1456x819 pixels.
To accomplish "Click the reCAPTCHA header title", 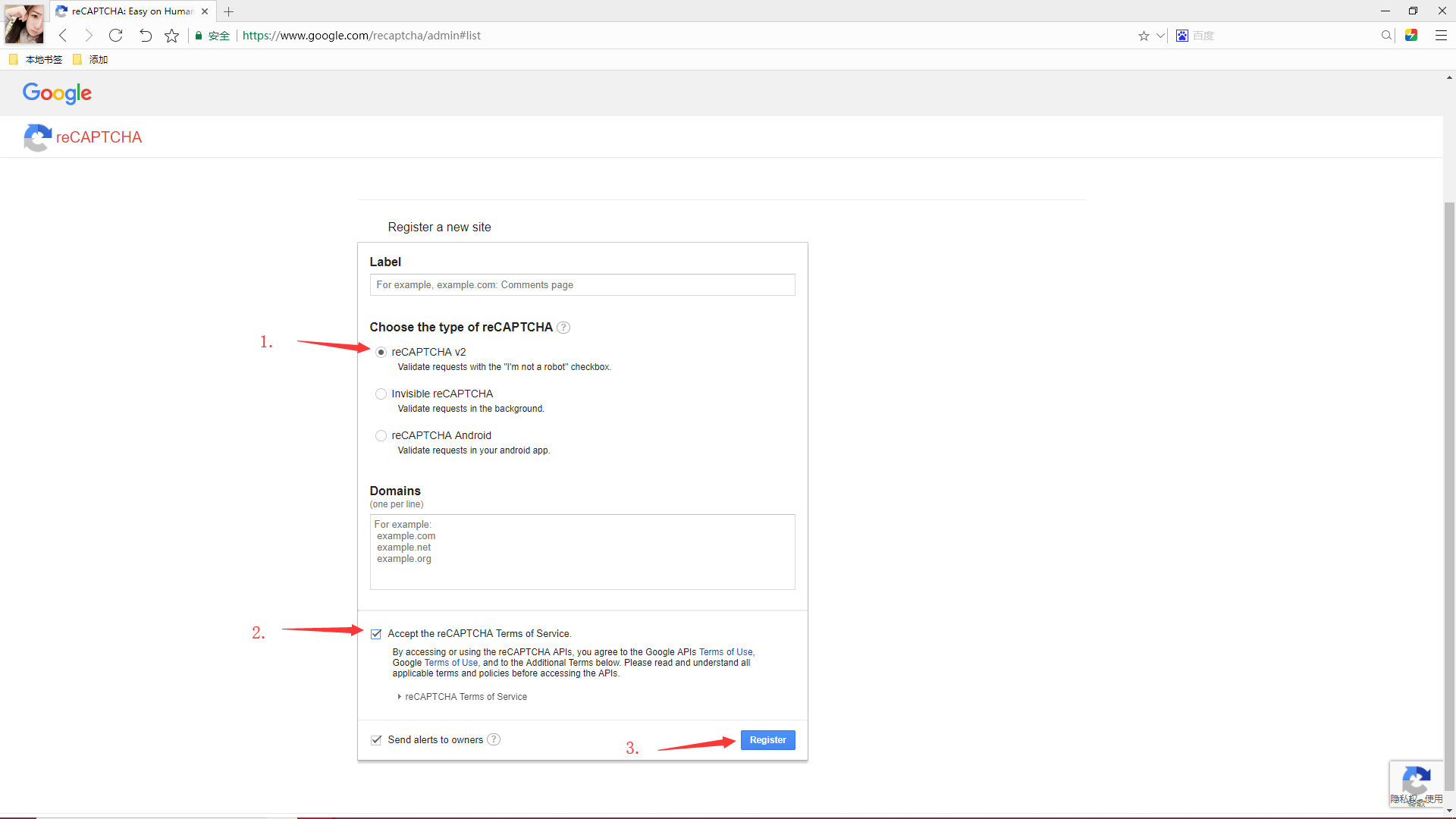I will (99, 137).
